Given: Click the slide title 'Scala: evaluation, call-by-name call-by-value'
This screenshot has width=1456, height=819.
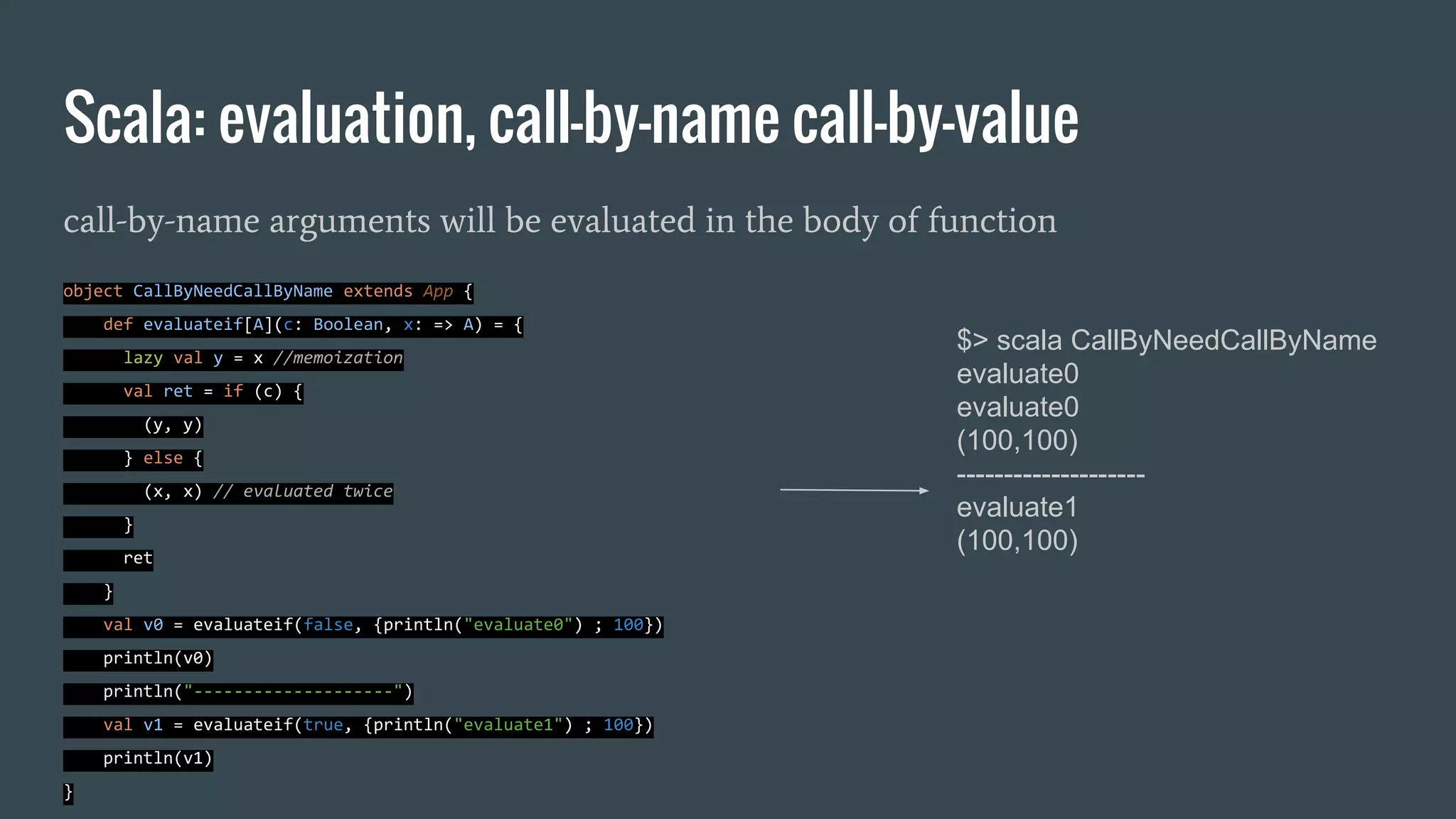Looking at the screenshot, I should (x=571, y=119).
